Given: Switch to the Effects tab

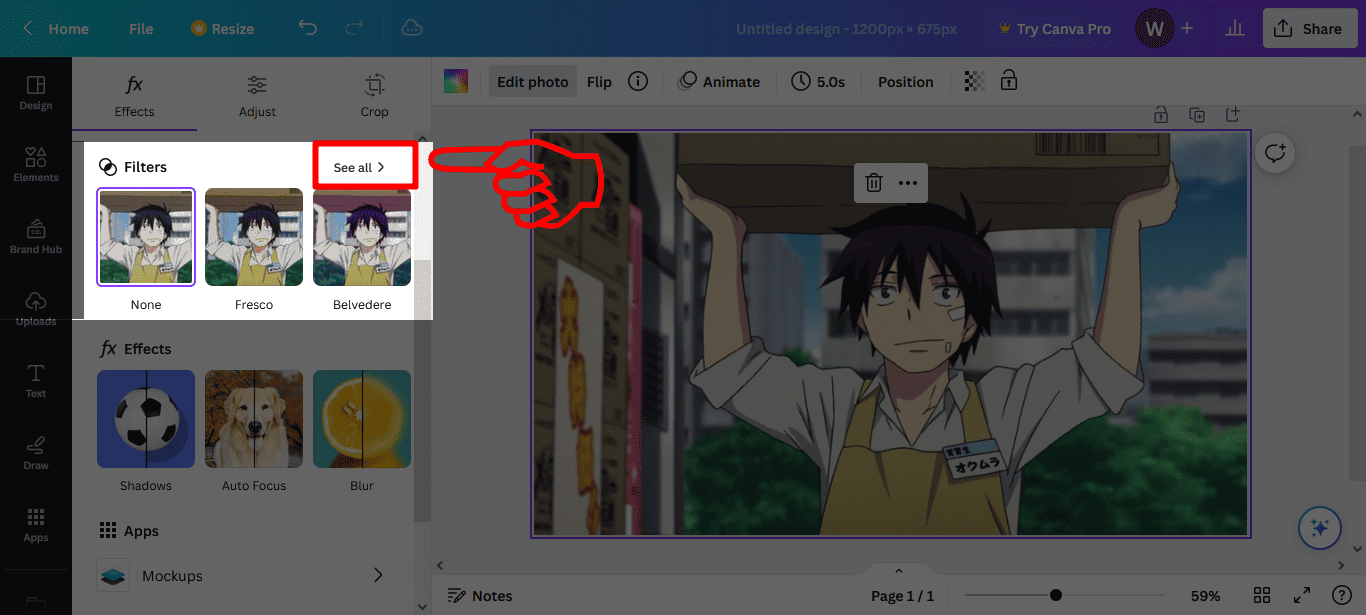Looking at the screenshot, I should pyautogui.click(x=134, y=96).
